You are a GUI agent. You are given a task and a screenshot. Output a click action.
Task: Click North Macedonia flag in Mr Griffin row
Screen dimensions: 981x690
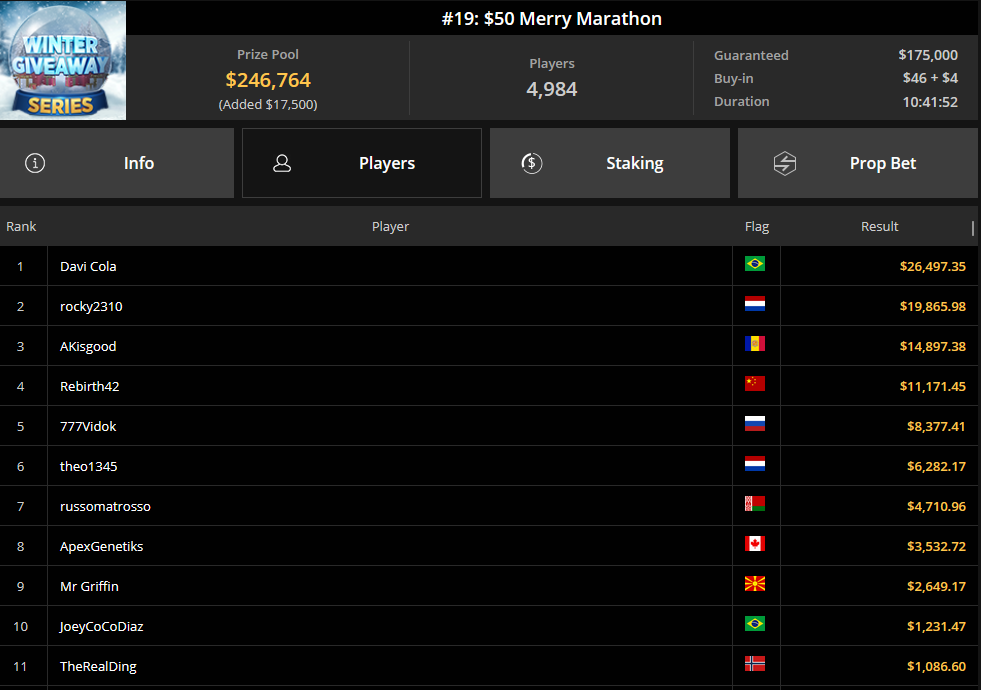[755, 584]
